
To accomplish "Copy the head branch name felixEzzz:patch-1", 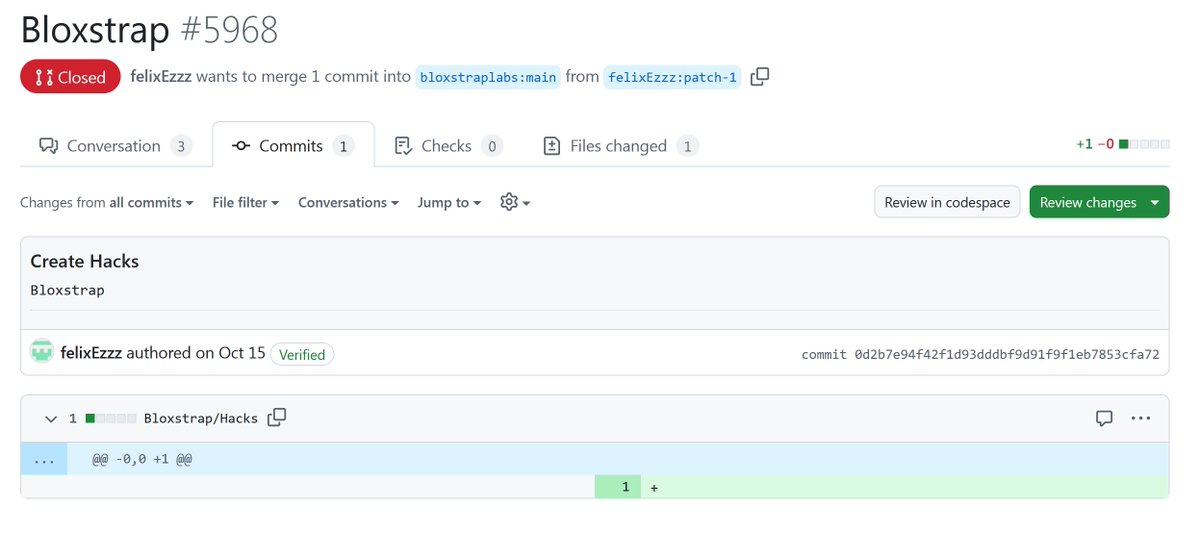I will click(x=760, y=76).
